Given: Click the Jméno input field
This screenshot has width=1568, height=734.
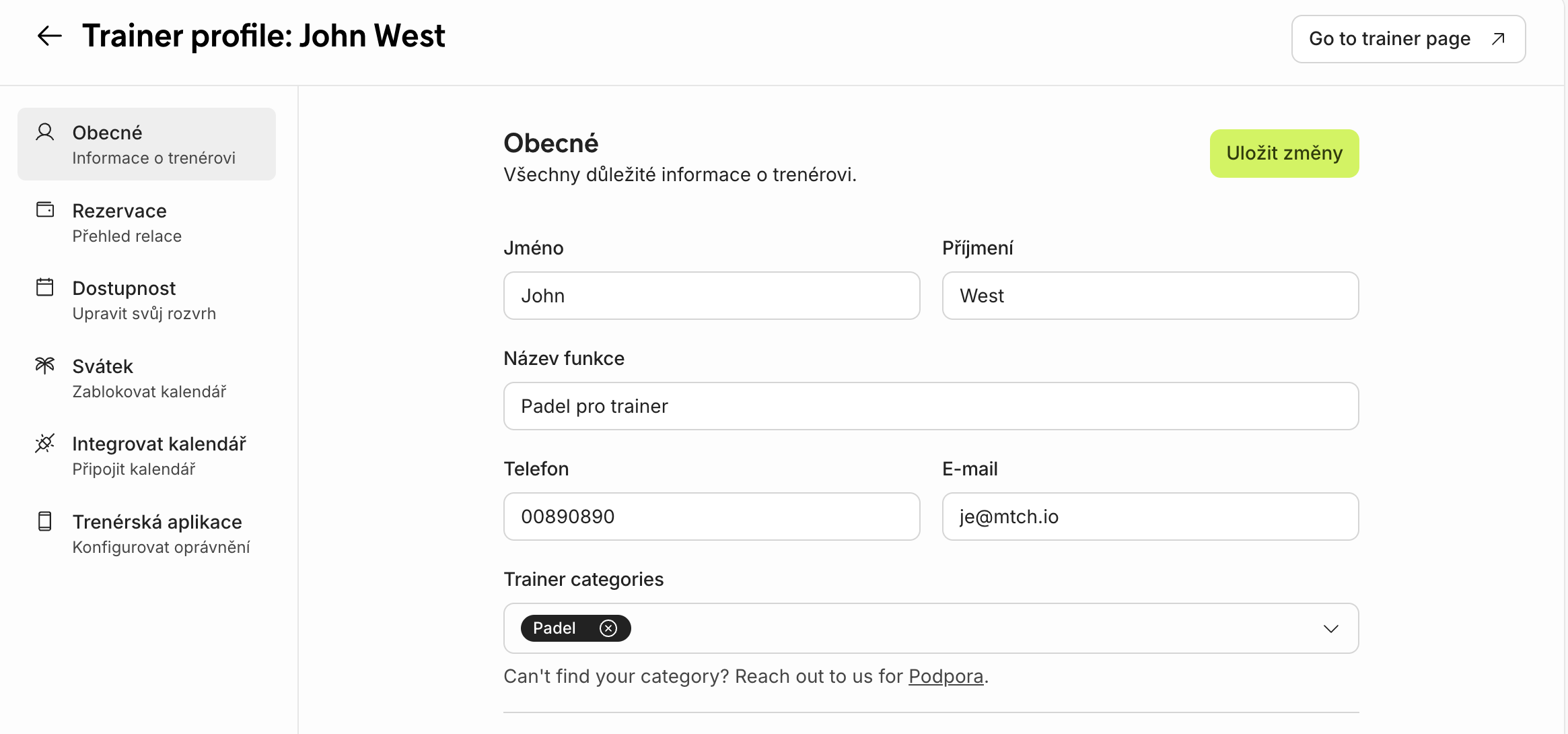Looking at the screenshot, I should click(x=711, y=296).
